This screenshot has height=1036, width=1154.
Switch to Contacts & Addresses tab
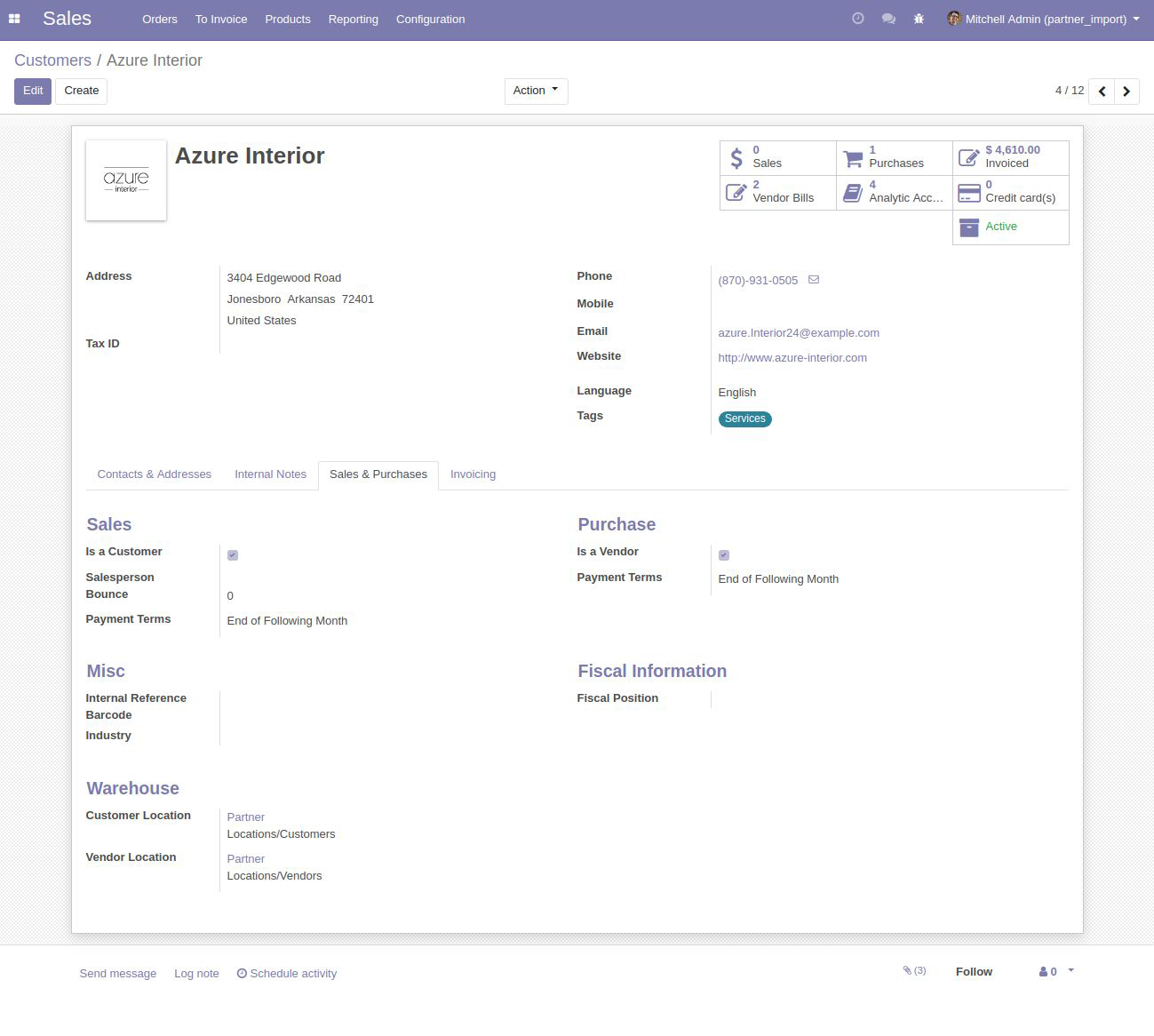(x=155, y=474)
